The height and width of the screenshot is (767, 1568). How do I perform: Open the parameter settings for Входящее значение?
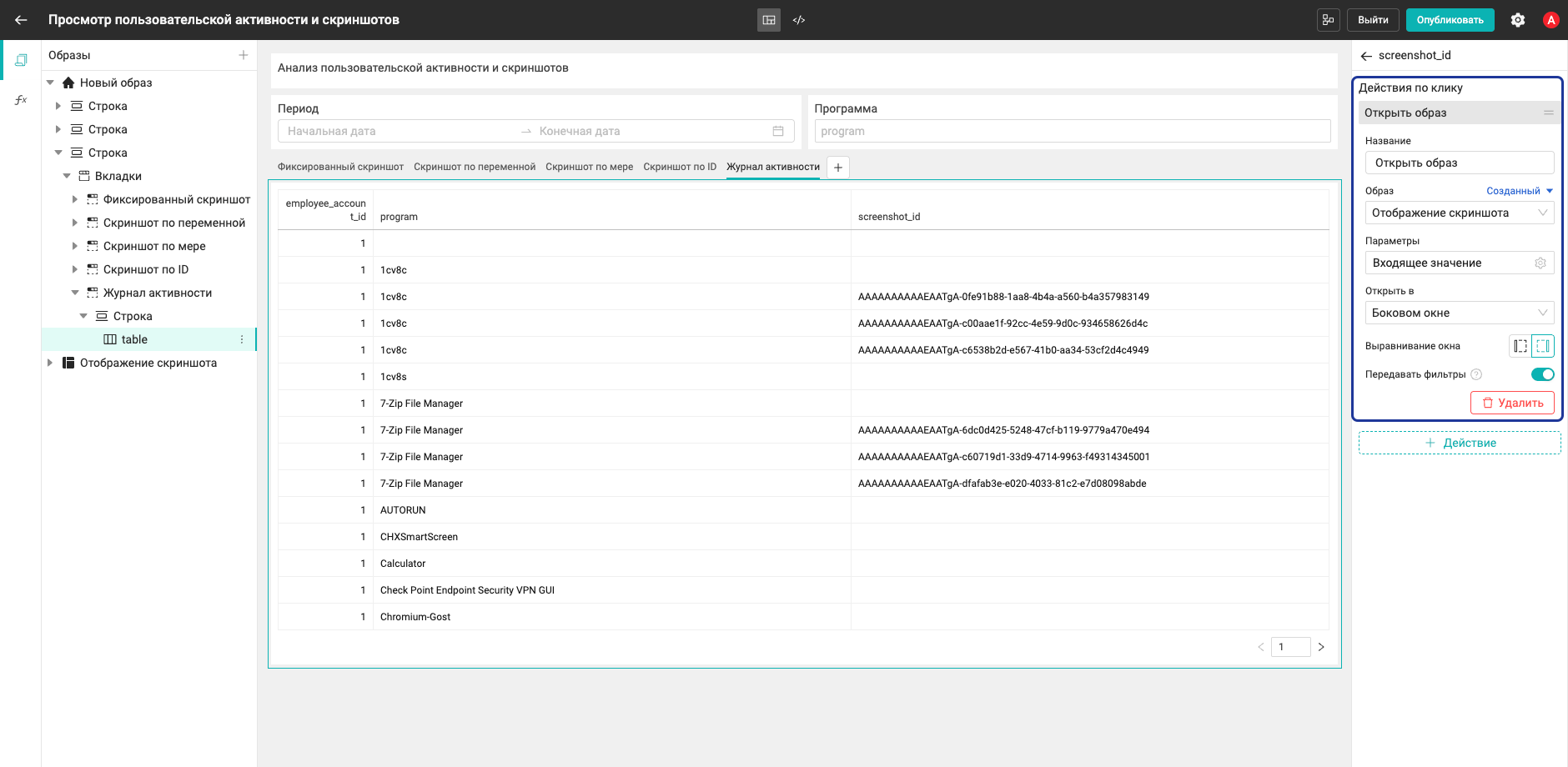(1540, 263)
